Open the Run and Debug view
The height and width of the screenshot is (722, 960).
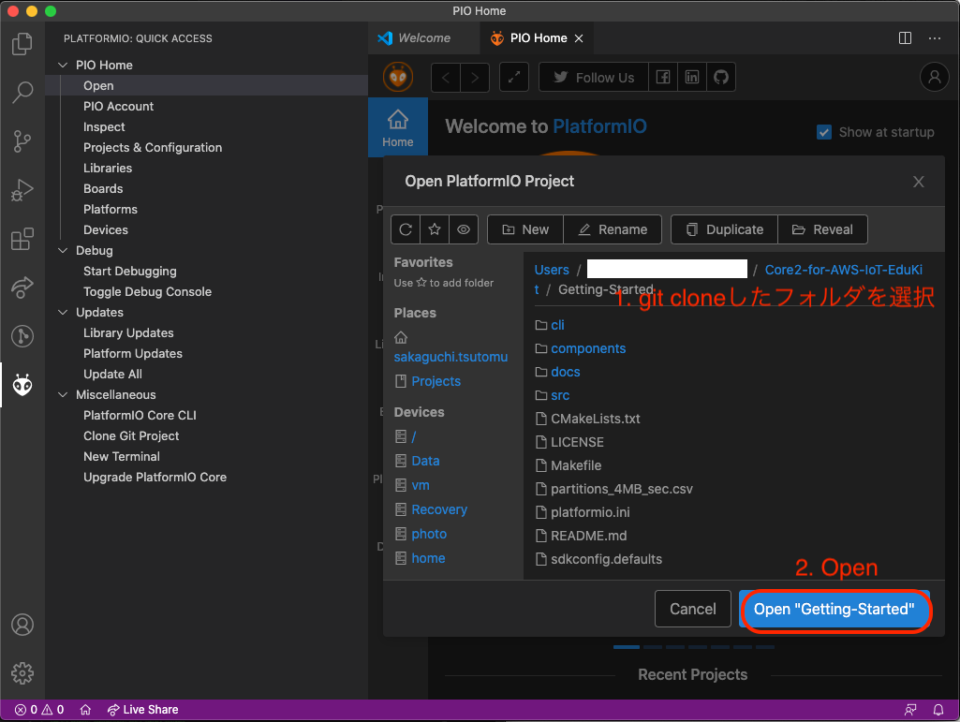click(x=23, y=190)
